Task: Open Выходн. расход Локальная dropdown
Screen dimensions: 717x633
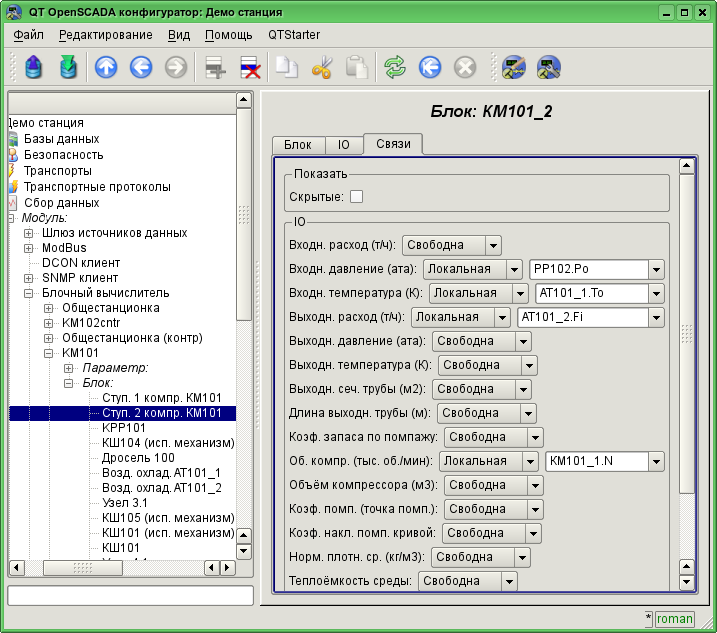Action: pyautogui.click(x=461, y=317)
